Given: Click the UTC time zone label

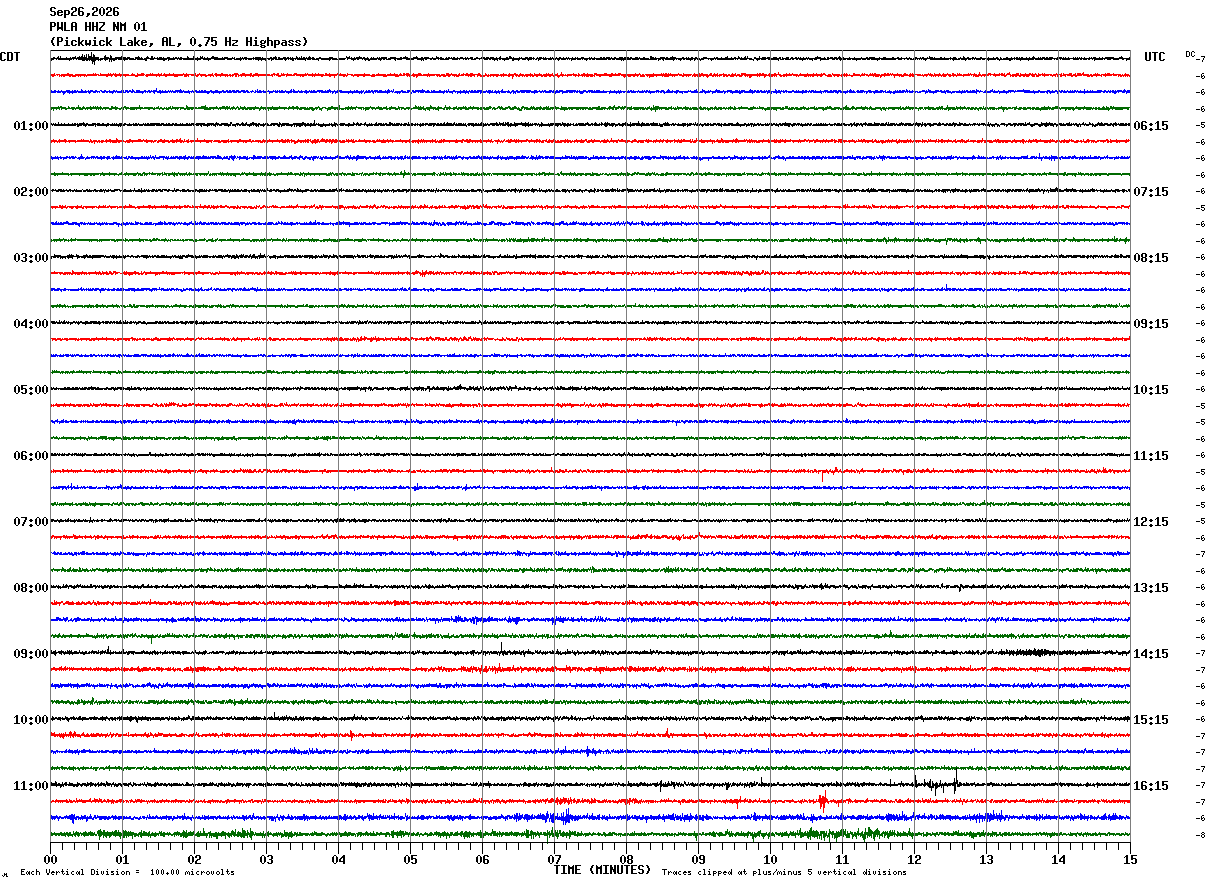Looking at the screenshot, I should pos(1155,57).
